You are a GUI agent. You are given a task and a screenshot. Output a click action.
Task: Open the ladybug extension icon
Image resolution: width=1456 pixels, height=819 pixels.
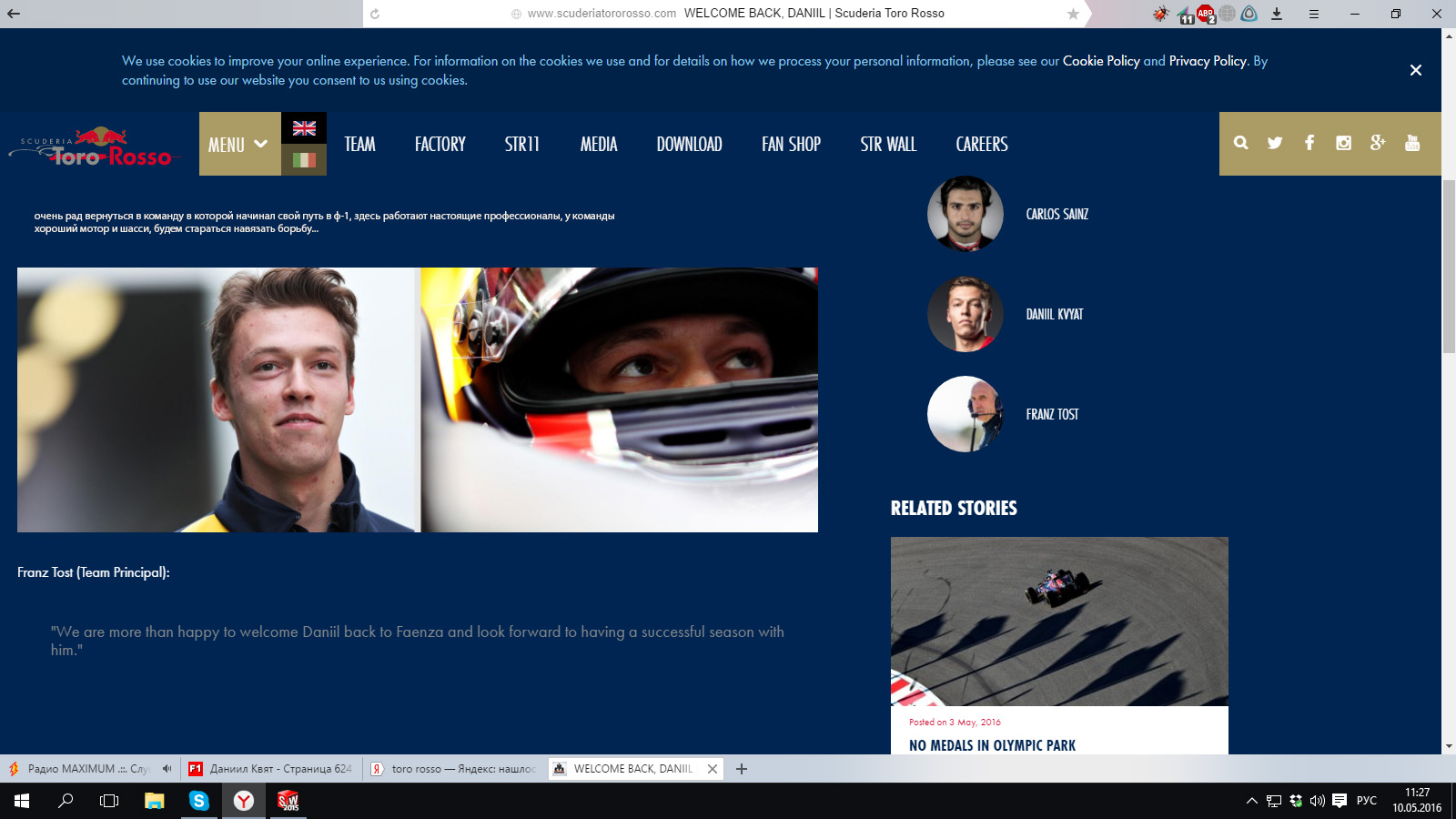tap(1160, 14)
